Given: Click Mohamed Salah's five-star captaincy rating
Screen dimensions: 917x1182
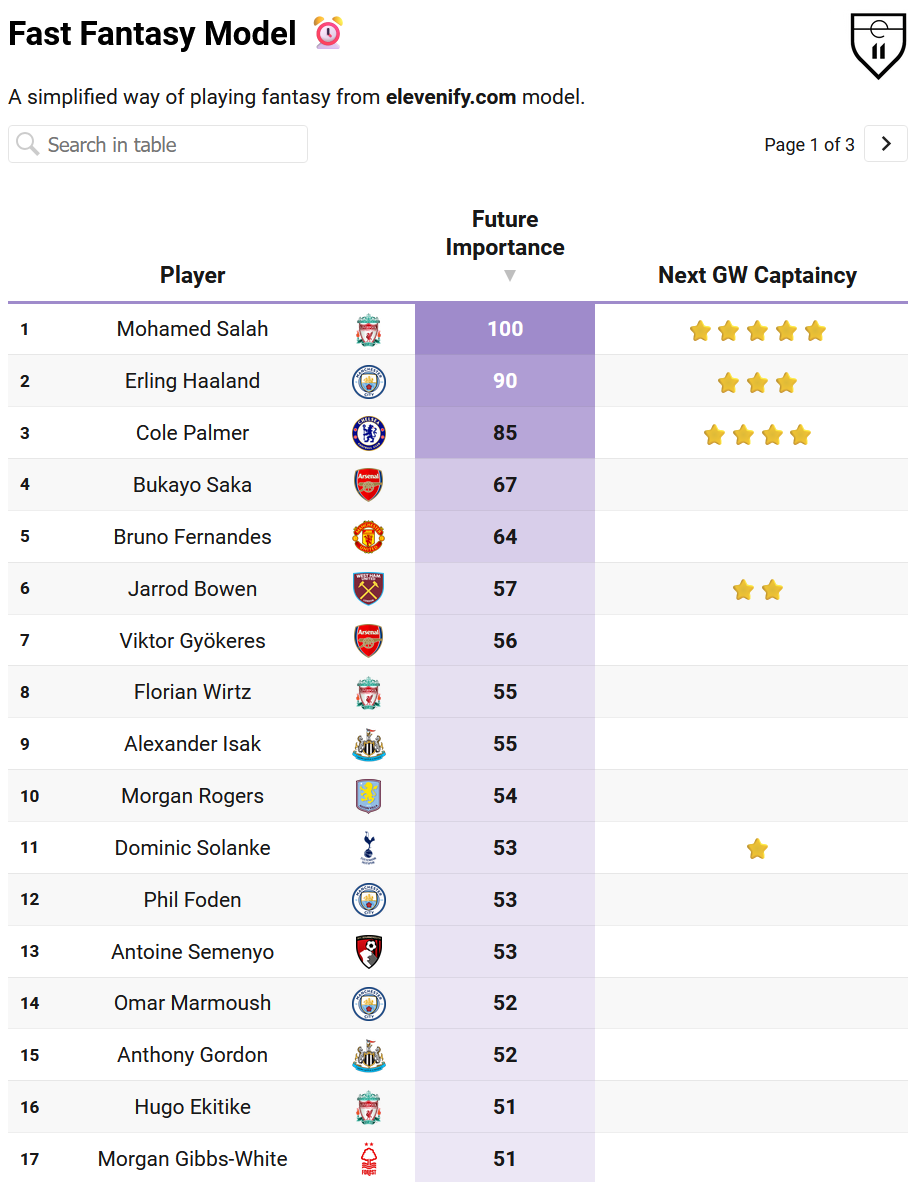Looking at the screenshot, I should pos(757,330).
